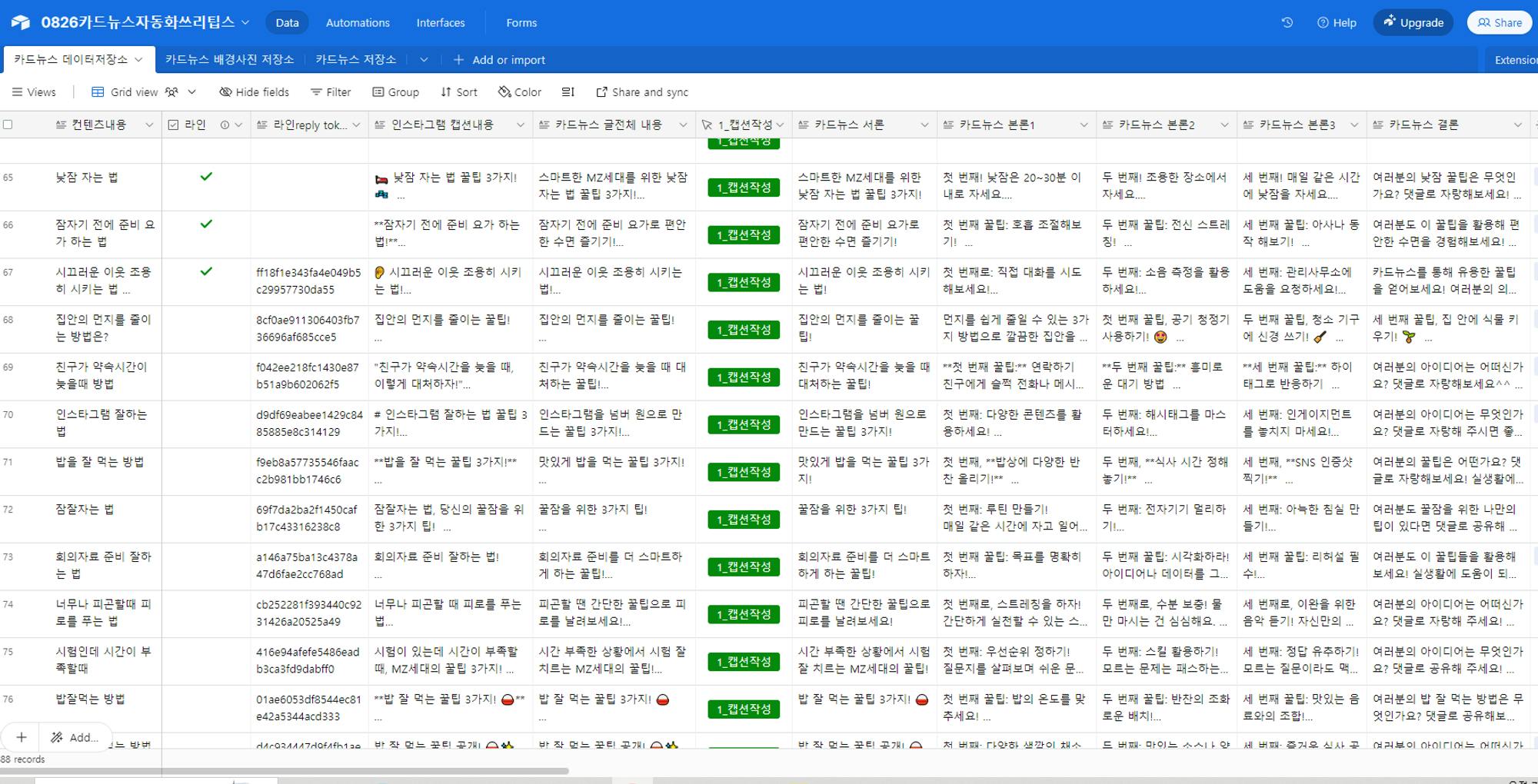The height and width of the screenshot is (784, 1538).
Task: Switch to the Forms tab
Action: tap(521, 23)
